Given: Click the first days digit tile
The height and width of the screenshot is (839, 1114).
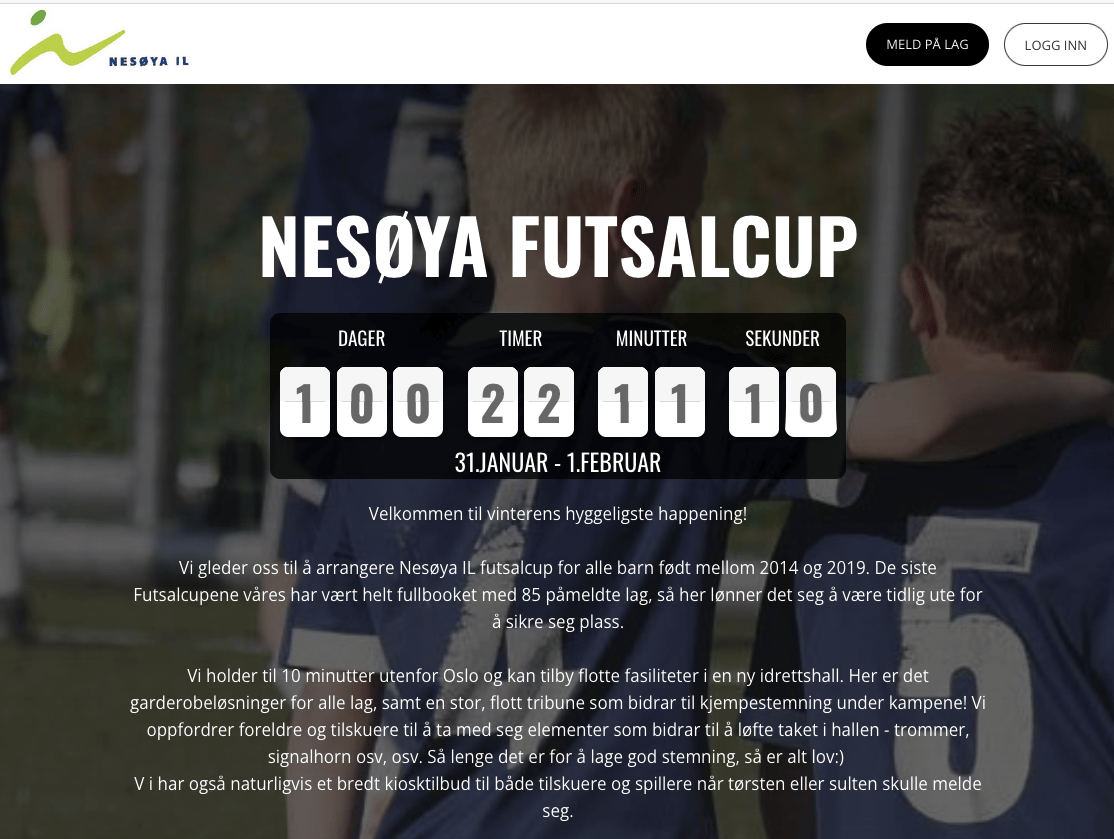Looking at the screenshot, I should click(x=305, y=402).
